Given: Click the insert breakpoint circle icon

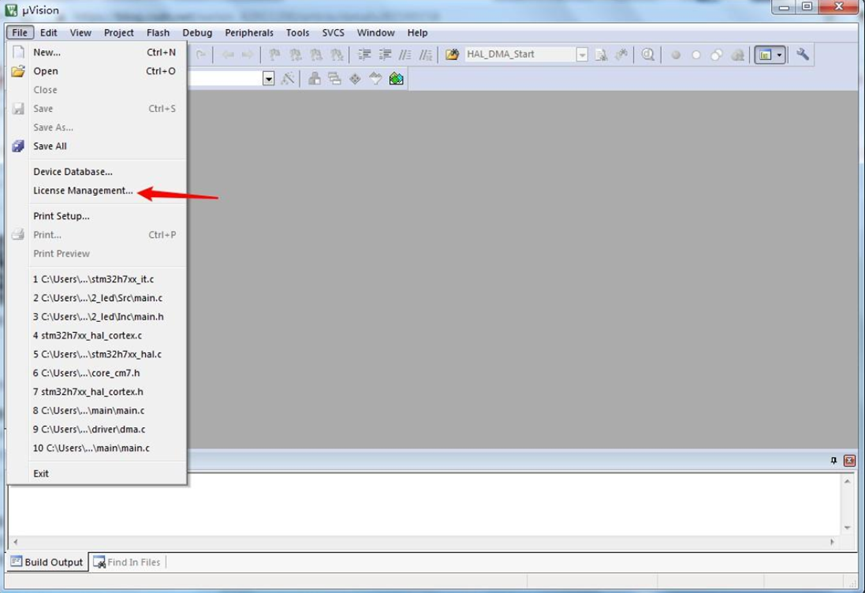Looking at the screenshot, I should click(676, 55).
